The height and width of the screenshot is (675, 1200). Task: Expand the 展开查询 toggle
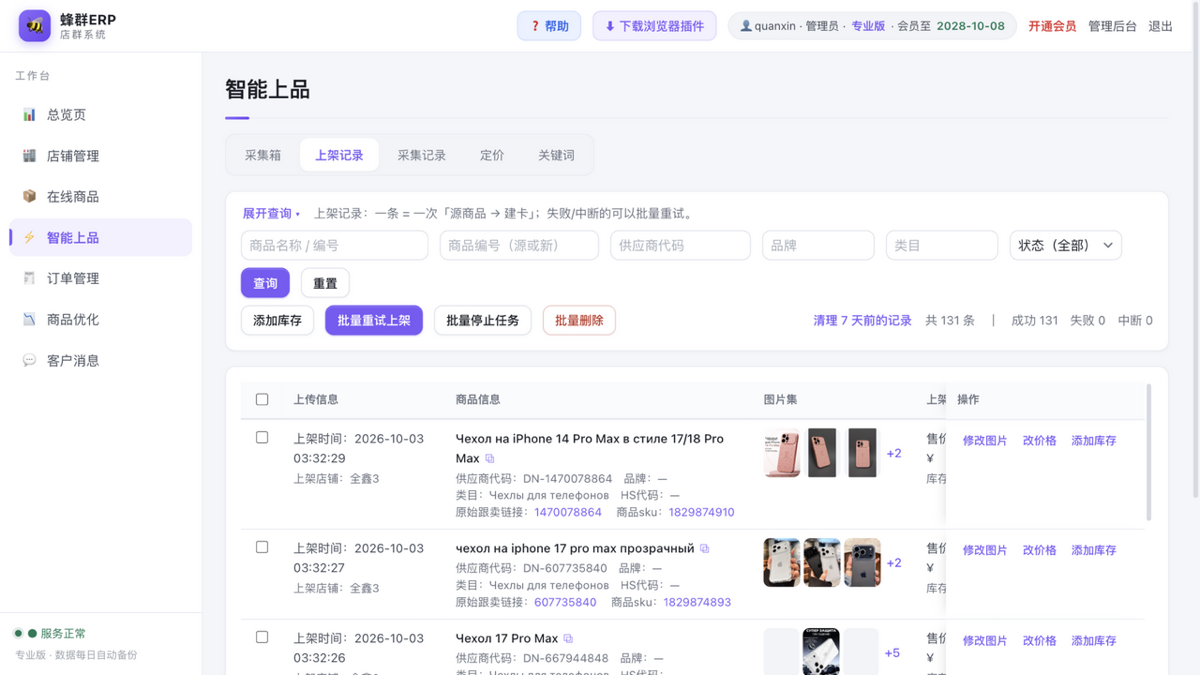coord(271,213)
